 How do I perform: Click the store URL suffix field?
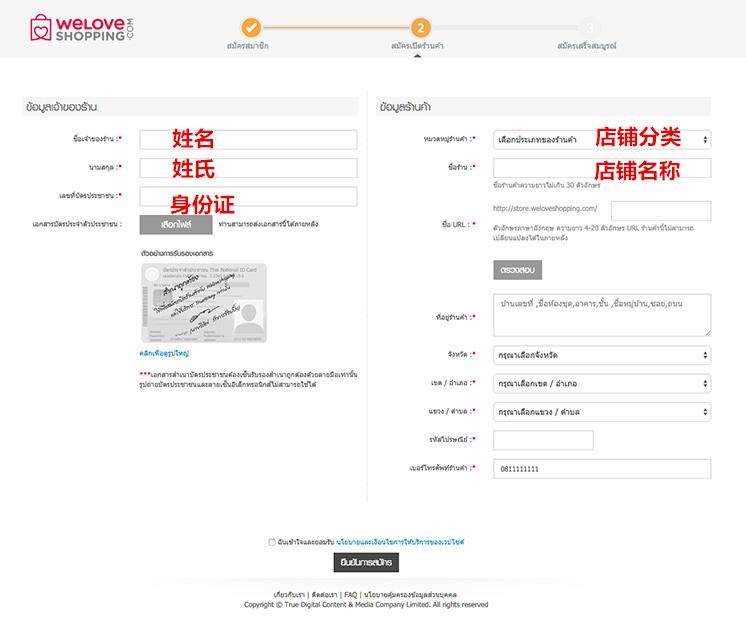click(661, 211)
